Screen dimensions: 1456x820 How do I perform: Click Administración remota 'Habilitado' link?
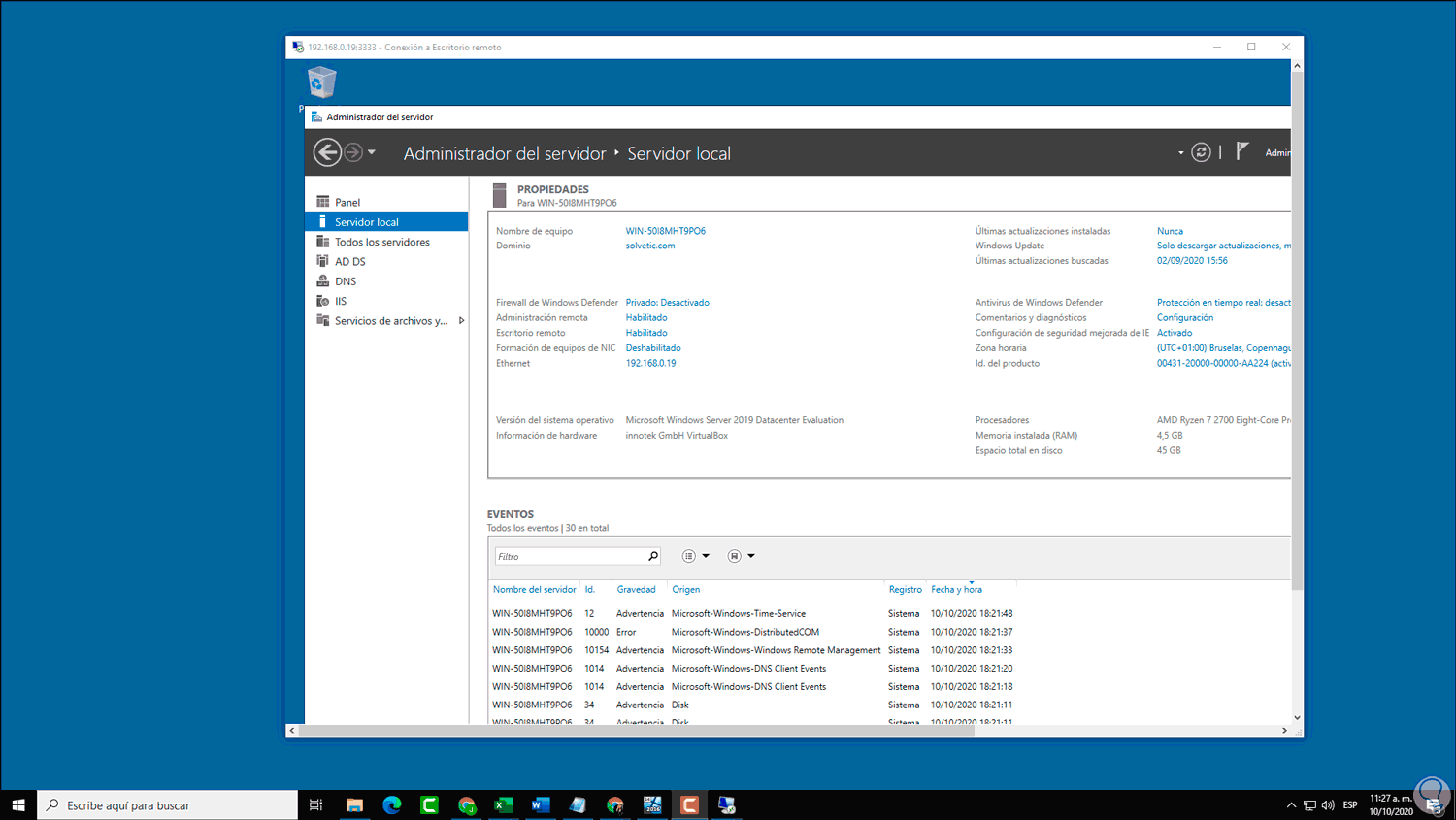pyautogui.click(x=646, y=317)
